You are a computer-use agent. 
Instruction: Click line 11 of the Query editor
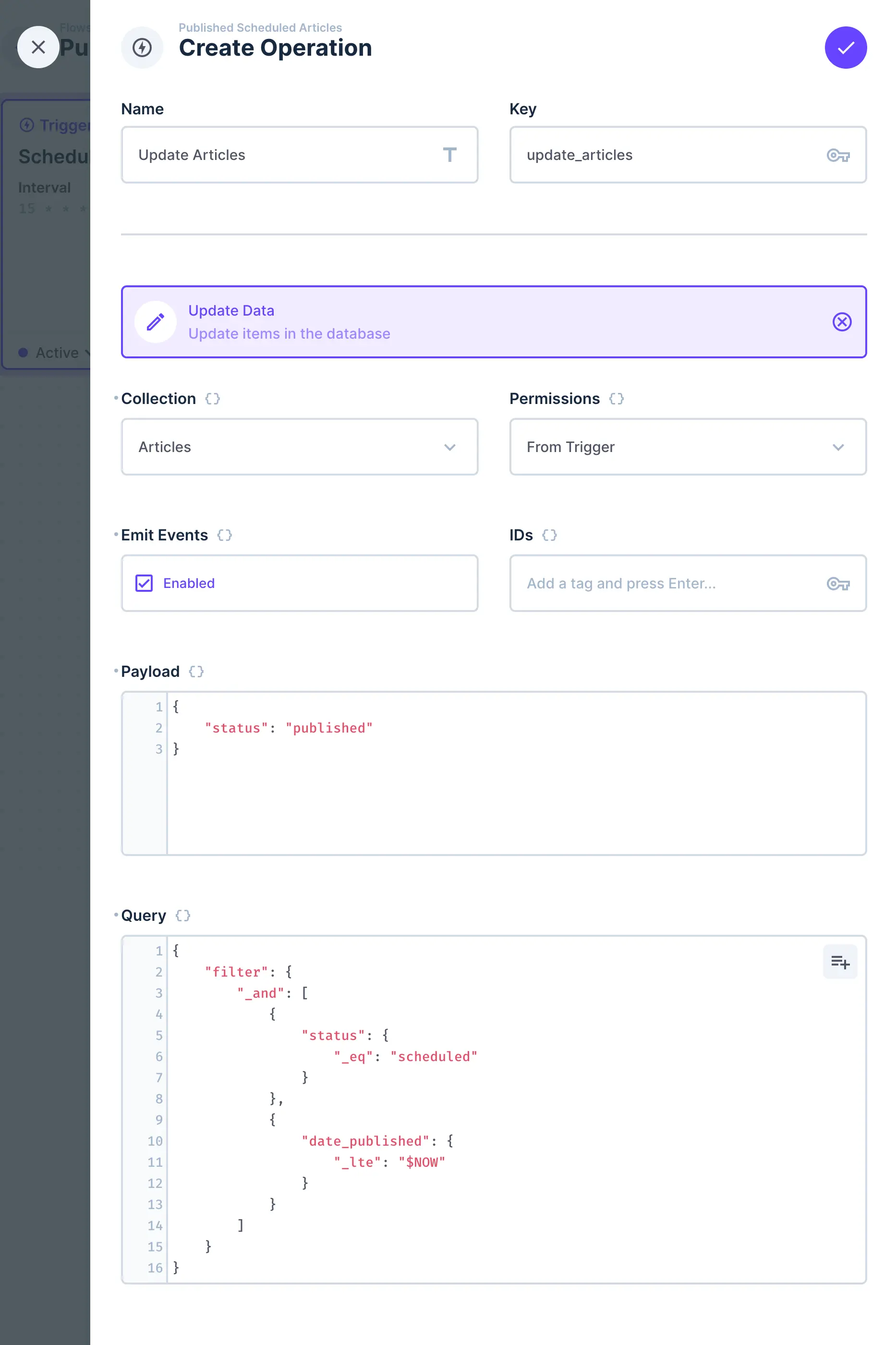[388, 1162]
